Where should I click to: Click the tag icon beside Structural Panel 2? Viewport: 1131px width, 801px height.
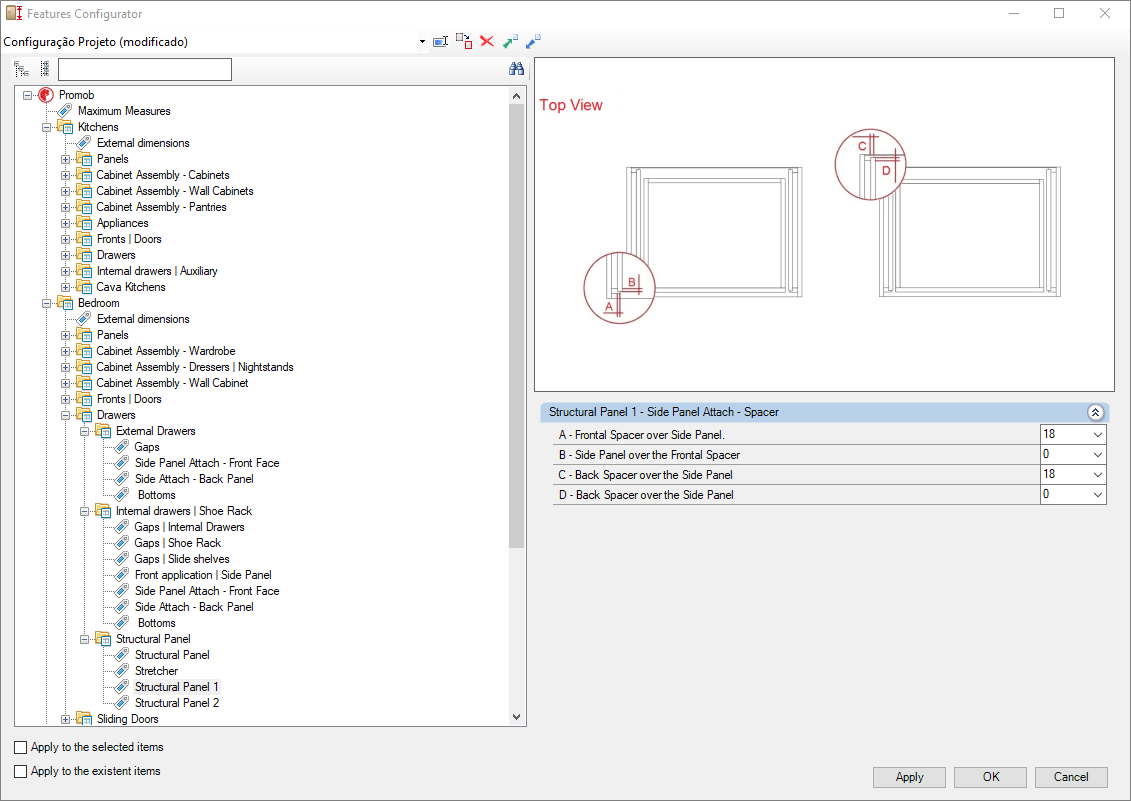coord(122,703)
